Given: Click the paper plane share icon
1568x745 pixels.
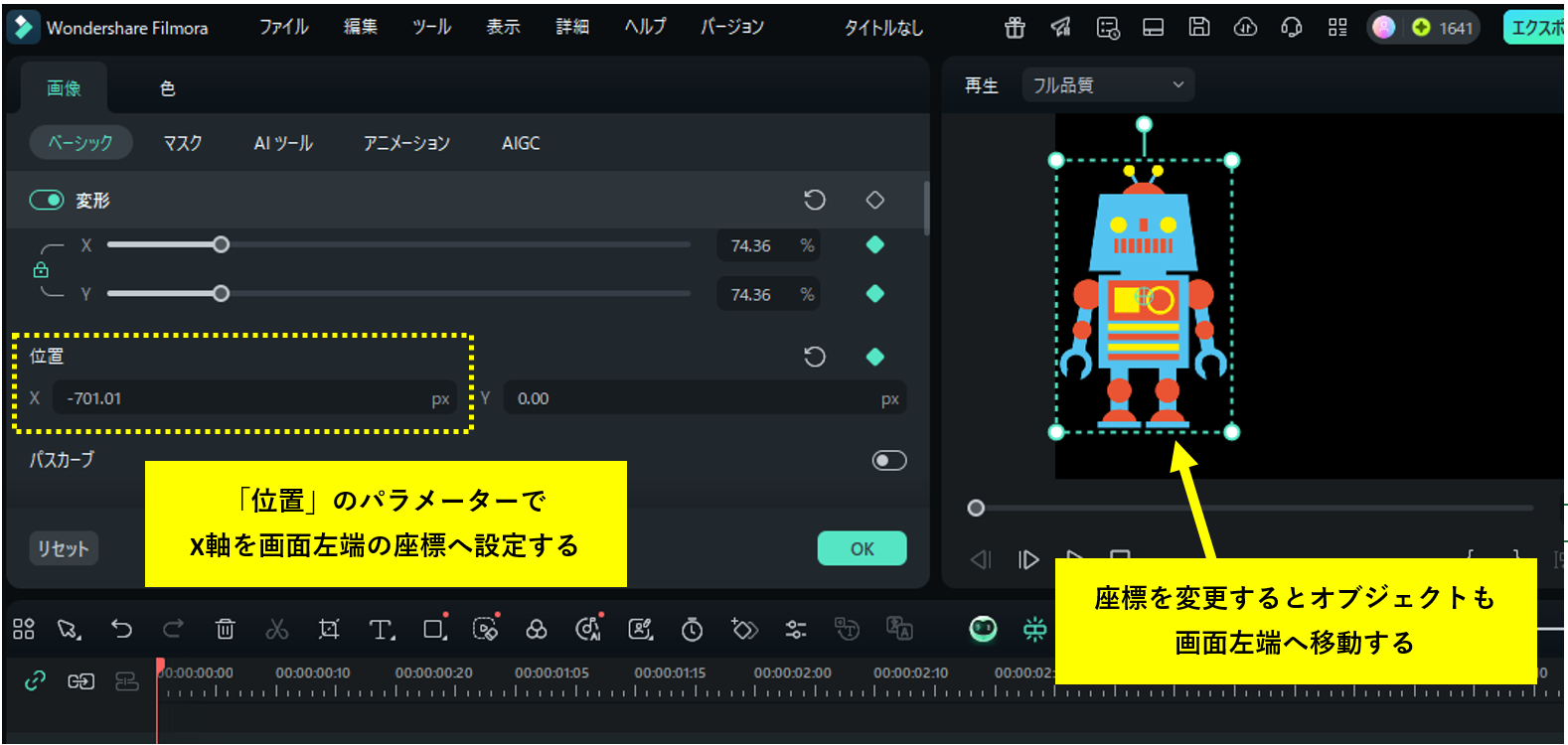Looking at the screenshot, I should pyautogui.click(x=1061, y=28).
